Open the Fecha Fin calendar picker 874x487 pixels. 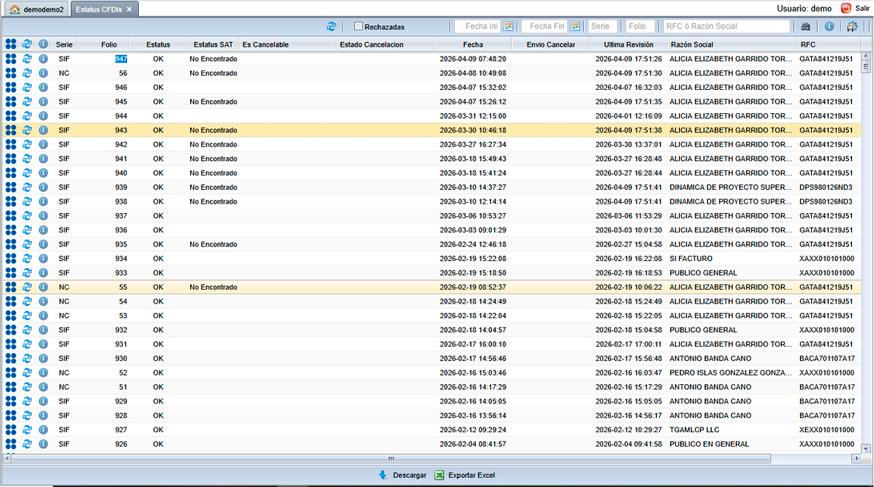tap(574, 26)
